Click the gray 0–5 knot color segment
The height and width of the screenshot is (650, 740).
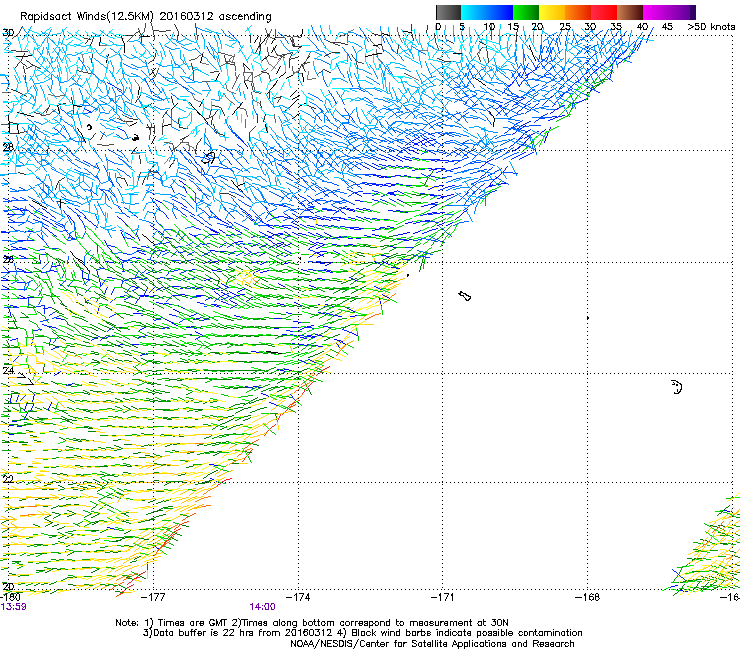click(448, 12)
